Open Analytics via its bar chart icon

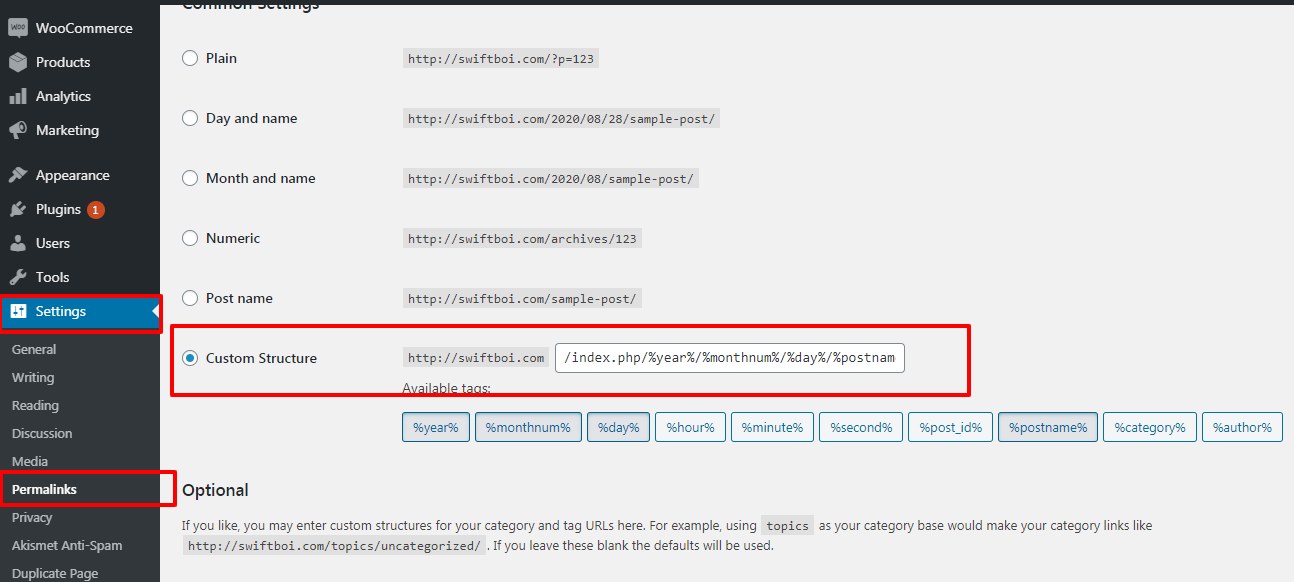(18, 96)
